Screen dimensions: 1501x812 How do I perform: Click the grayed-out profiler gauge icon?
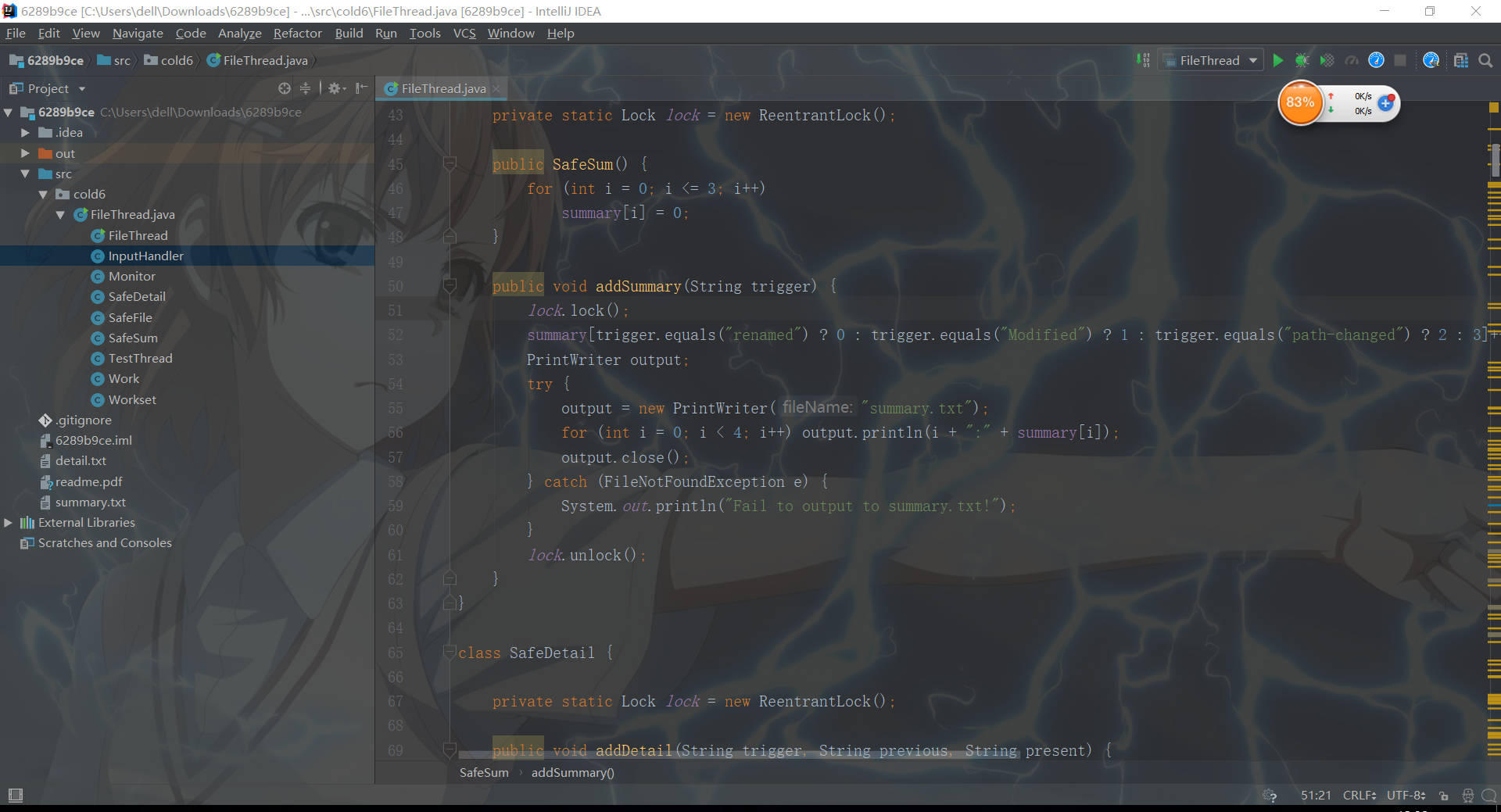pos(1352,60)
